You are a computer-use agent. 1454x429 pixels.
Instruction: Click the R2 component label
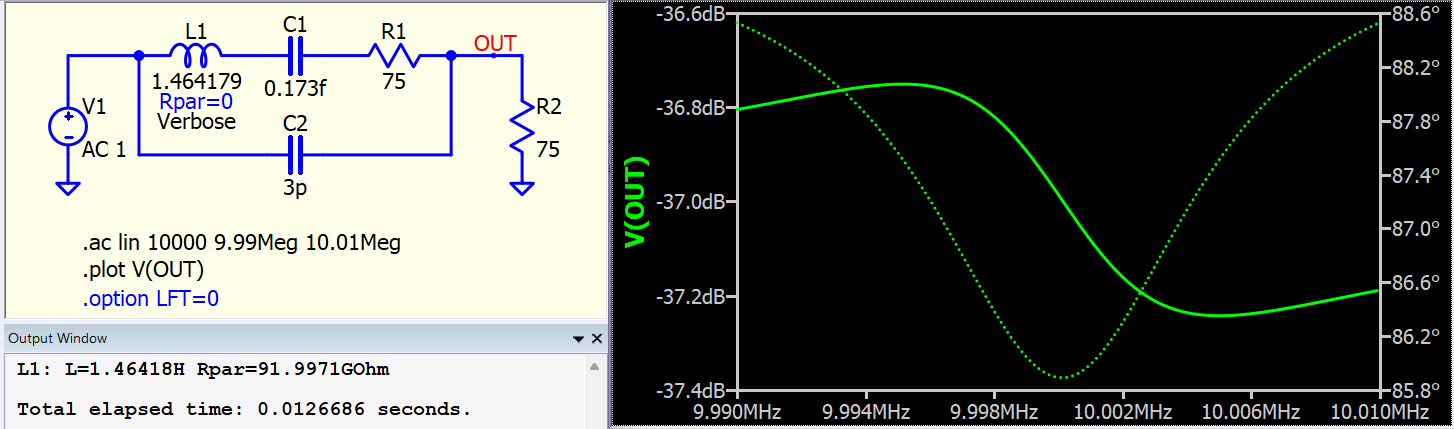(x=549, y=106)
